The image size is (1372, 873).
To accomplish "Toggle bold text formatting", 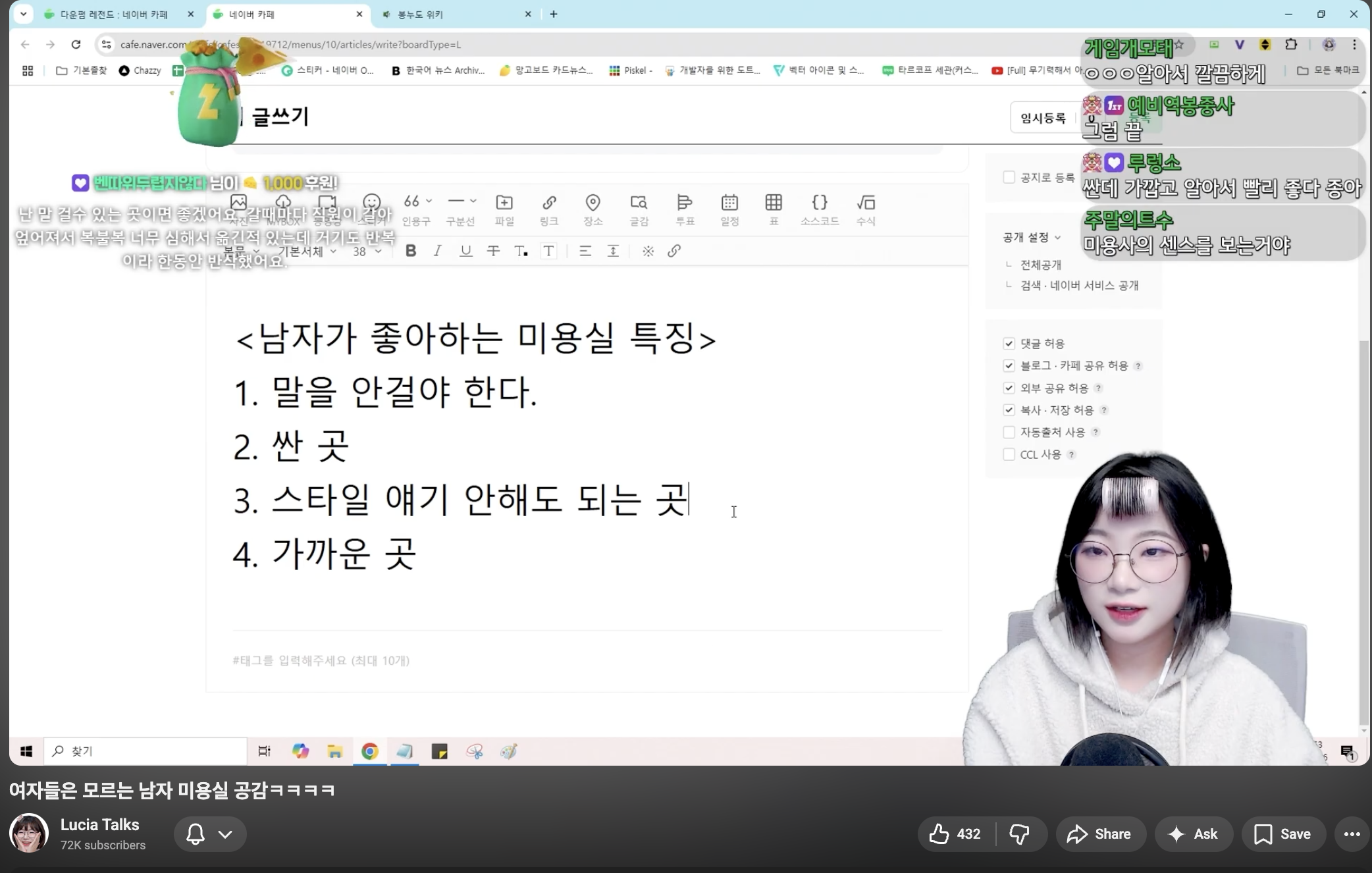I will [x=411, y=251].
